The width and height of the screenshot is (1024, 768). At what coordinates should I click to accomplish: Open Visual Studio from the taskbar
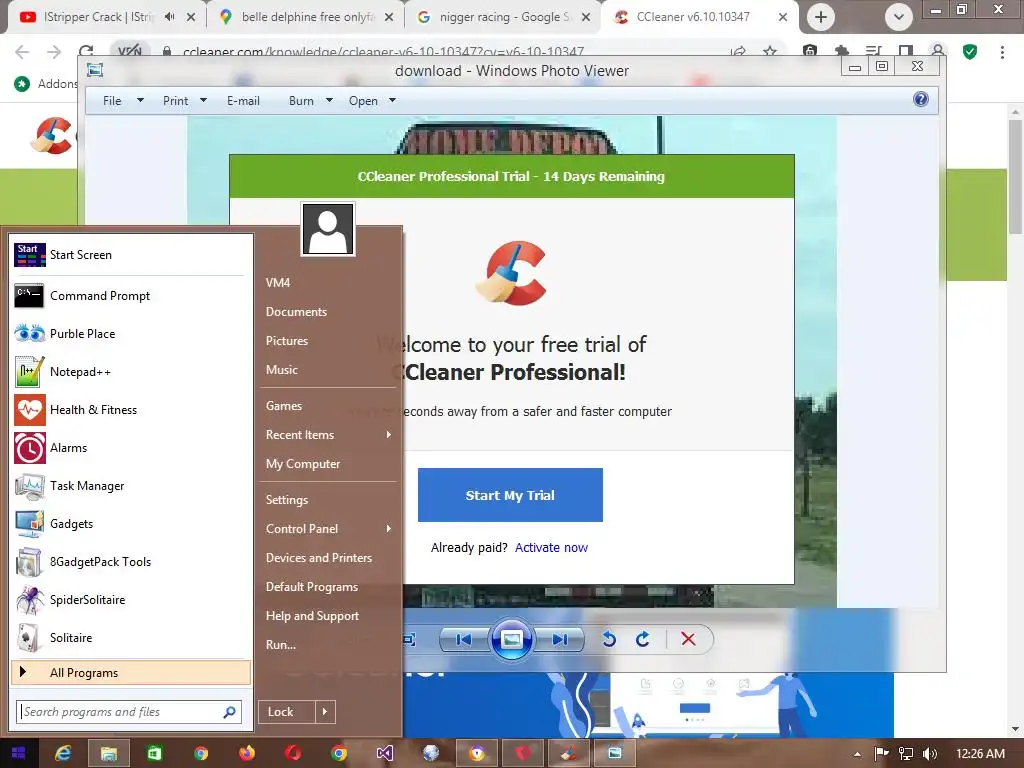tap(385, 754)
